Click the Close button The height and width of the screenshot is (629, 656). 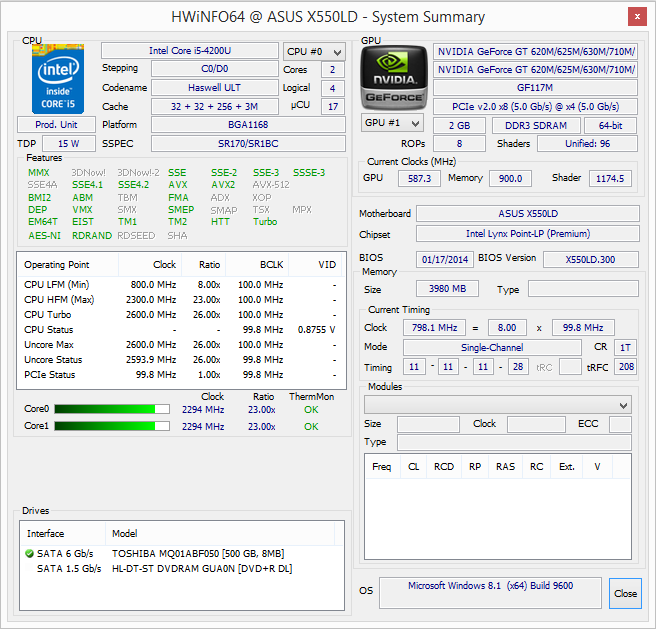tap(625, 593)
